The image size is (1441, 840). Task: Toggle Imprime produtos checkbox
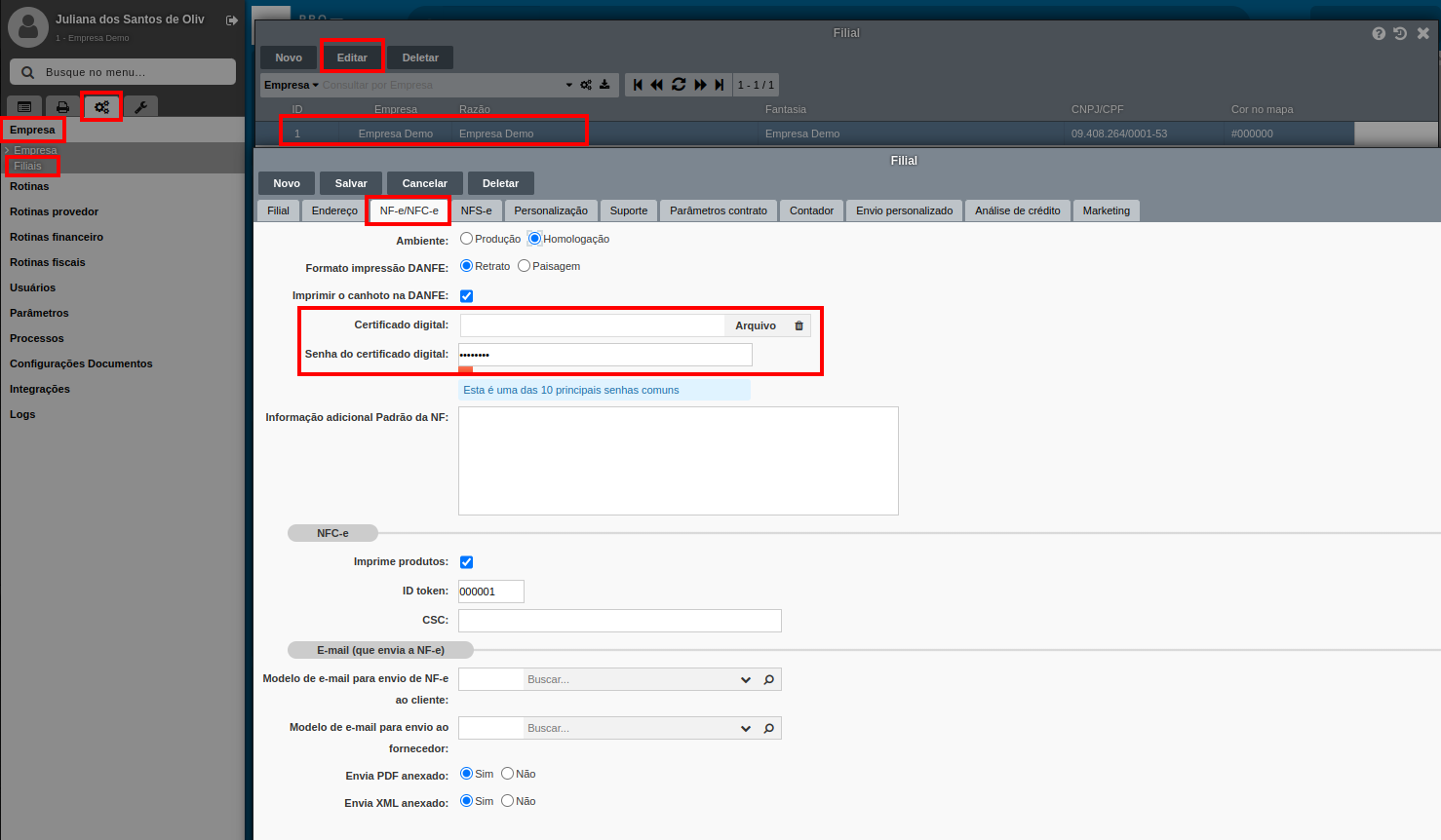pyautogui.click(x=466, y=562)
